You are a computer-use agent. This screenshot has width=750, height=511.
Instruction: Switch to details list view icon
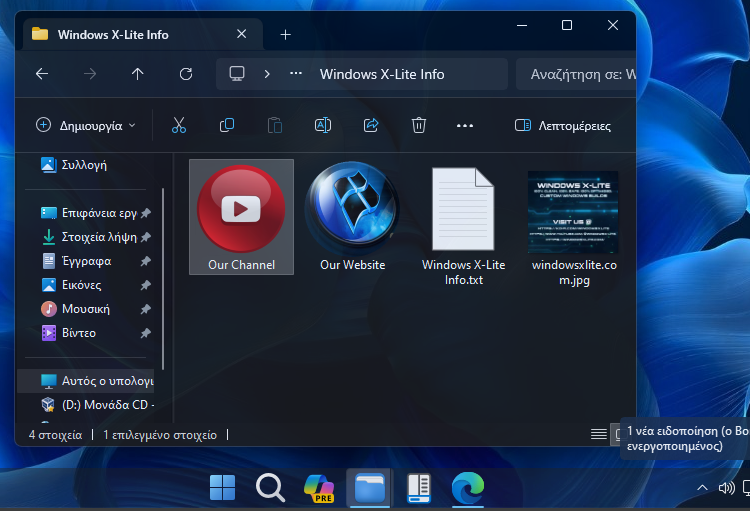pyautogui.click(x=599, y=434)
